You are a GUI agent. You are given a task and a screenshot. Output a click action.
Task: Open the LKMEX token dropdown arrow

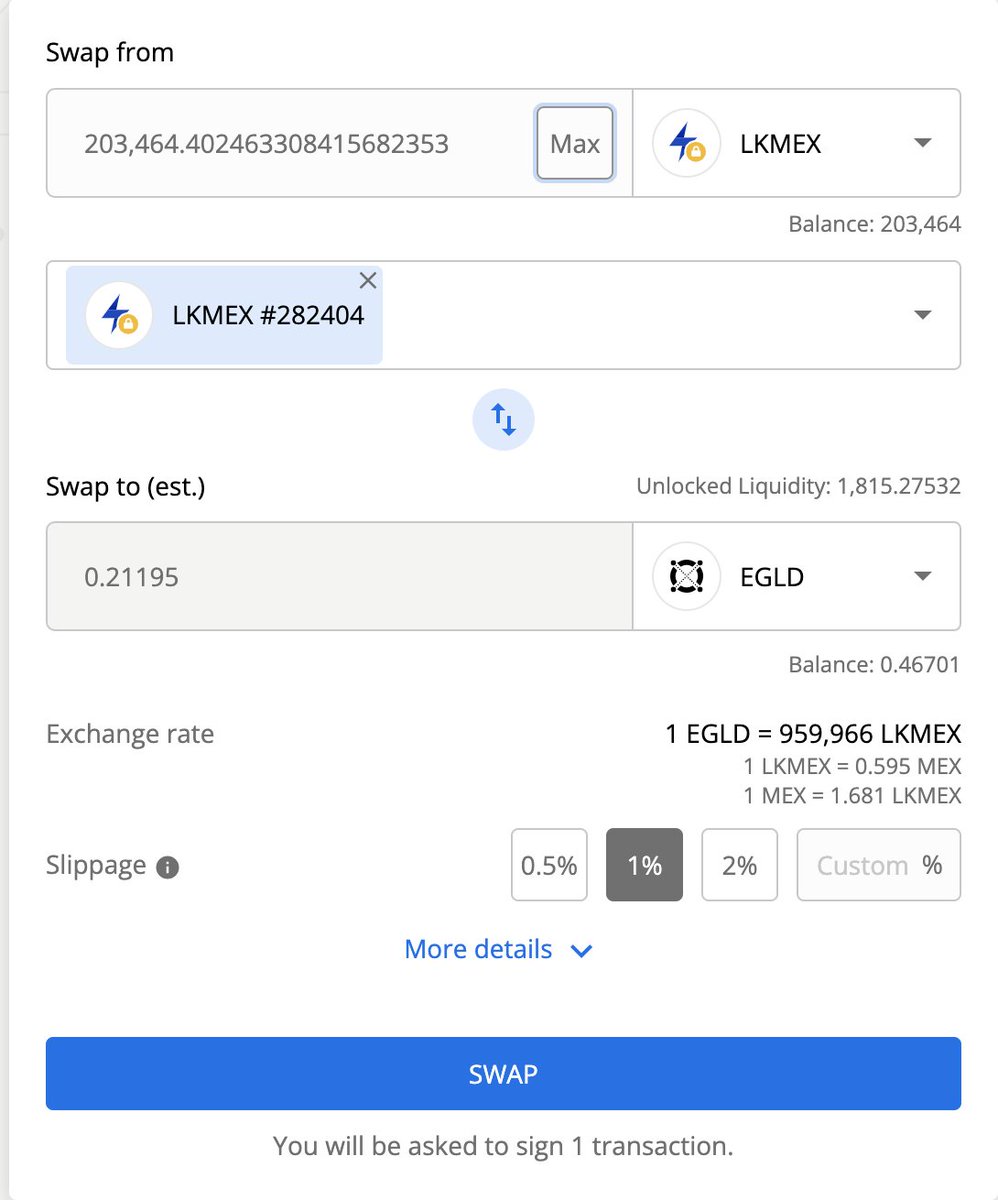click(923, 143)
